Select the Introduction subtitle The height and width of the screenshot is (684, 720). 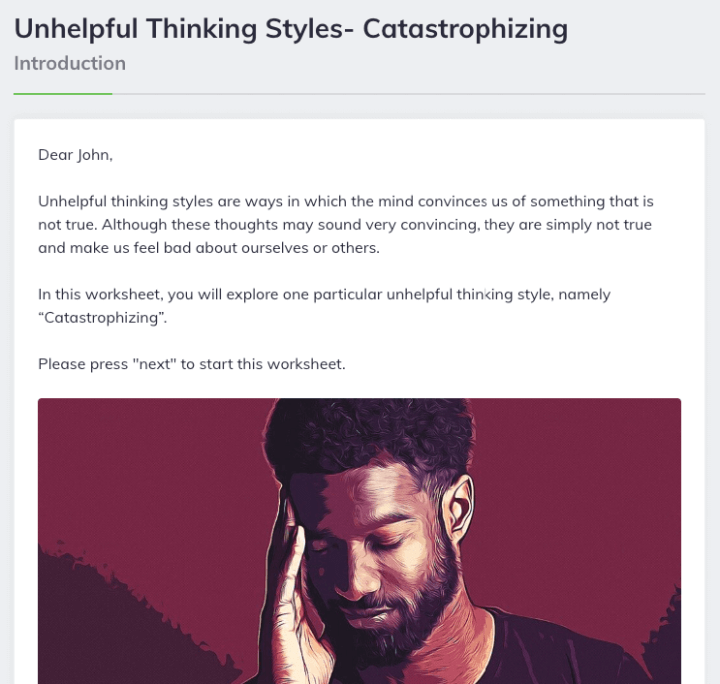coord(70,63)
